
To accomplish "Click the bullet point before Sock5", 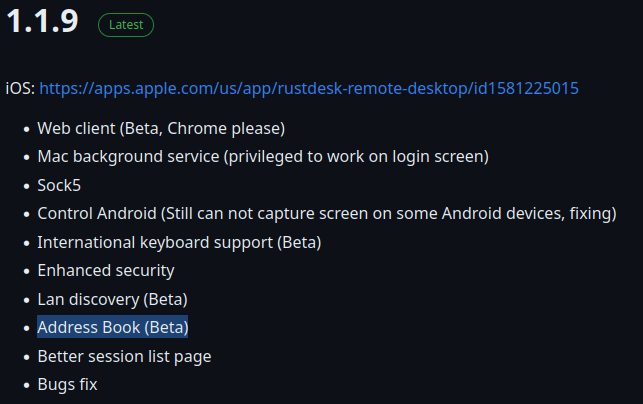I will (x=25, y=185).
